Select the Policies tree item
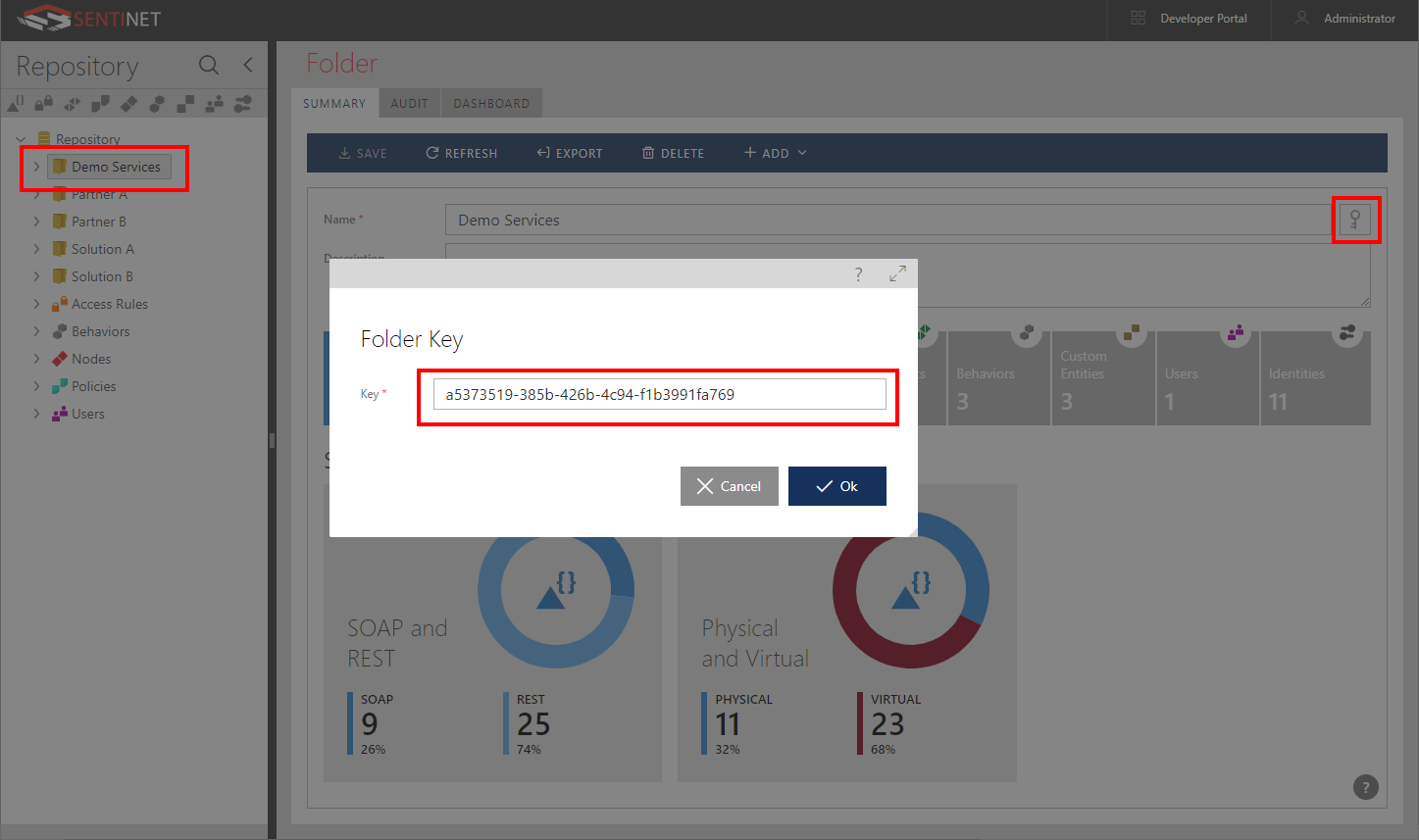This screenshot has height=840, width=1419. pos(93,386)
